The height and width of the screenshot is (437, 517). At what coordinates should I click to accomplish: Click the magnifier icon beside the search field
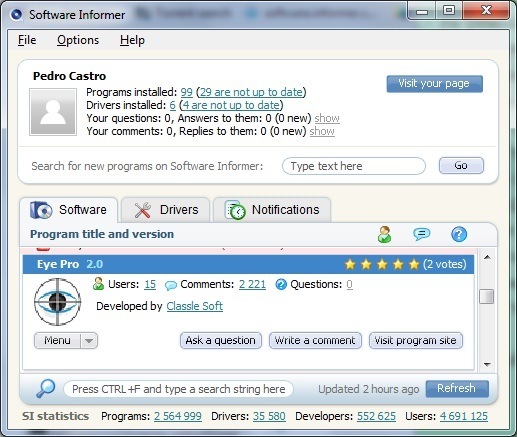pyautogui.click(x=46, y=389)
